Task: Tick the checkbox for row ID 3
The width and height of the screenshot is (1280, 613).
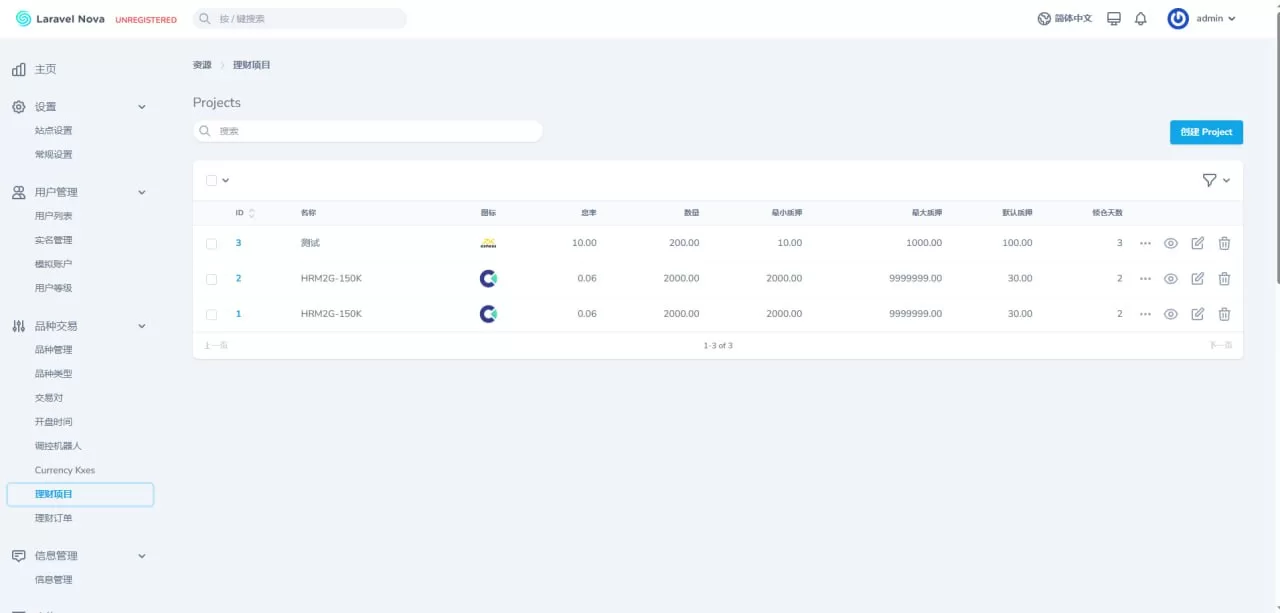Action: click(211, 243)
